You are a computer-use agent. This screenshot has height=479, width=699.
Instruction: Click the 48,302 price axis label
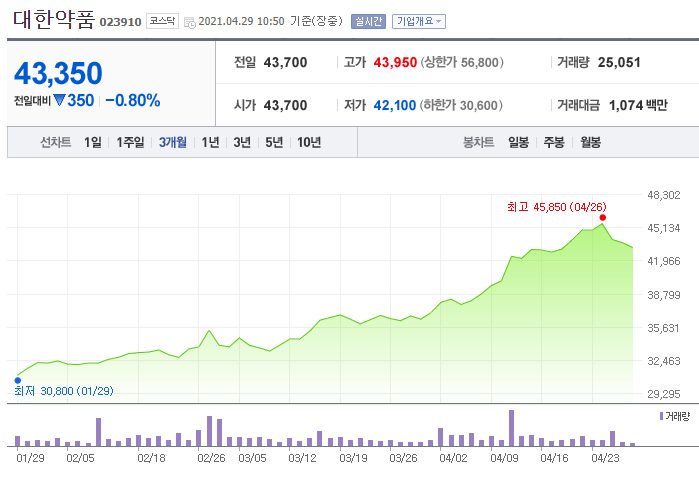664,195
